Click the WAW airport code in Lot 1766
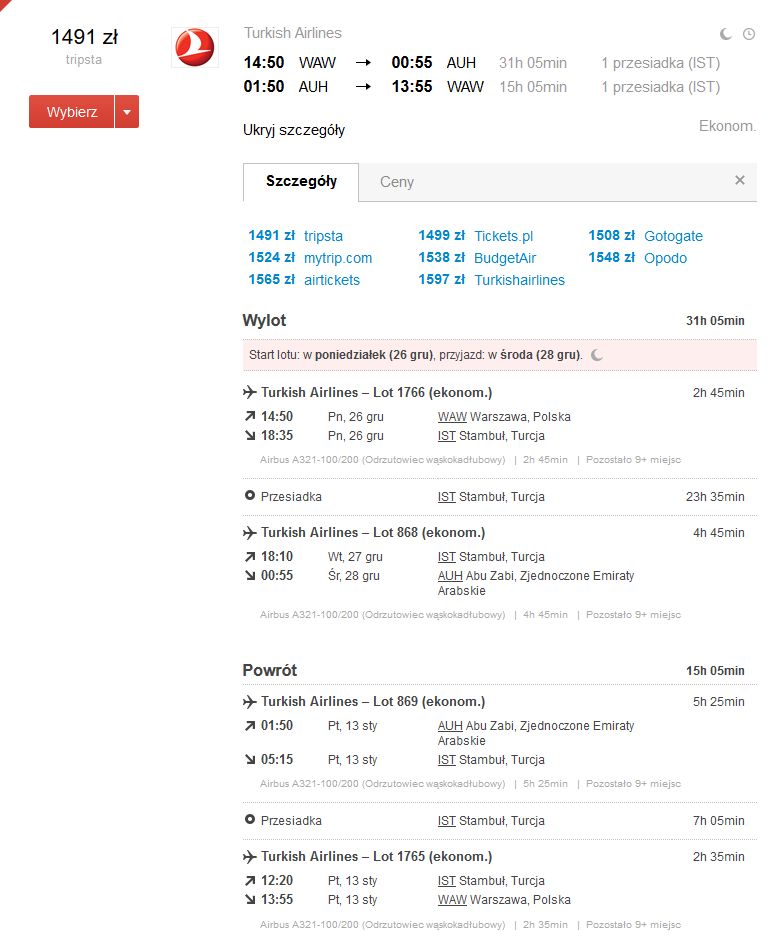The image size is (774, 947). point(452,417)
